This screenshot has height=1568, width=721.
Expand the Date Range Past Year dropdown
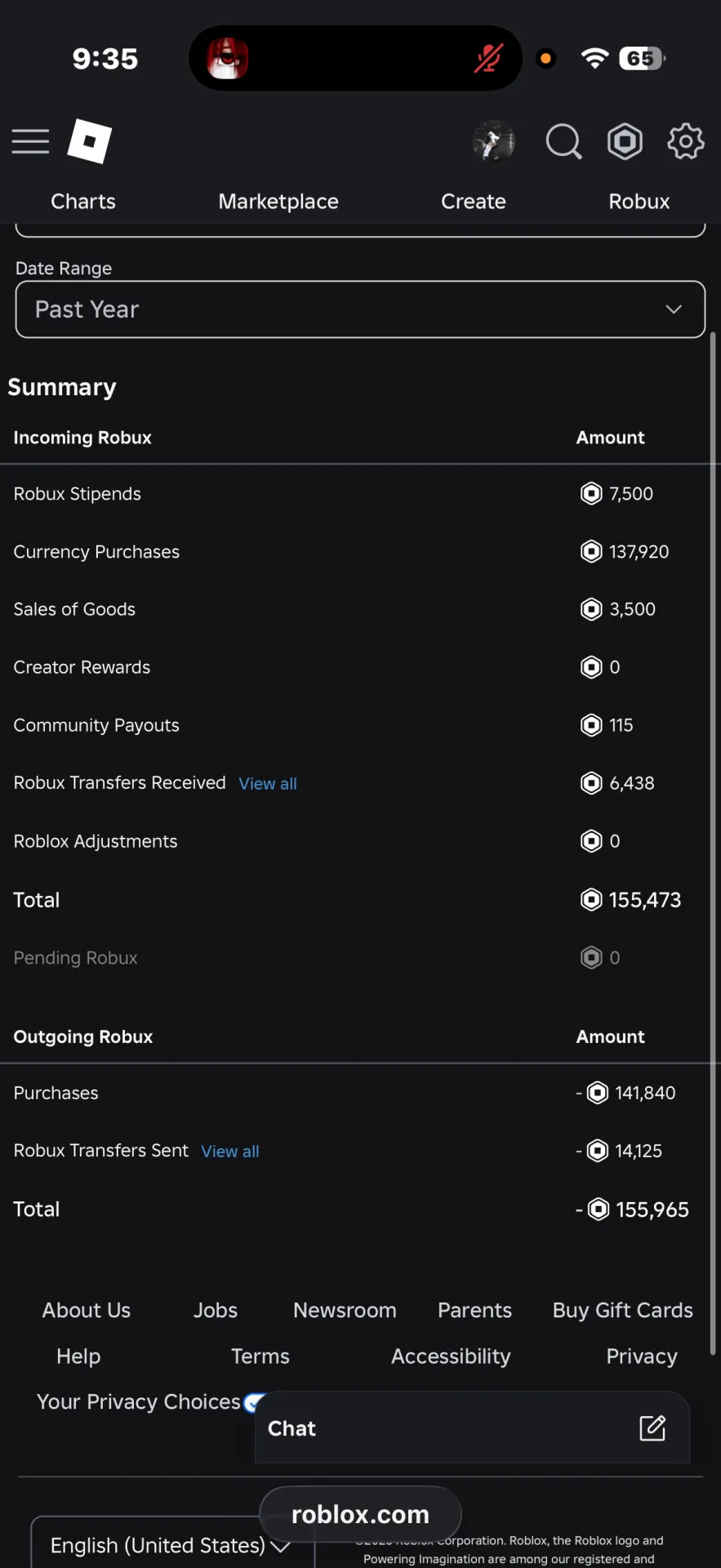tap(360, 310)
